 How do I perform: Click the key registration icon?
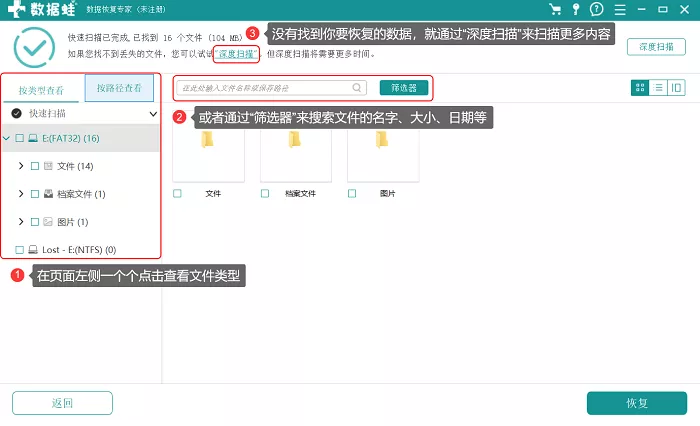click(x=576, y=9)
